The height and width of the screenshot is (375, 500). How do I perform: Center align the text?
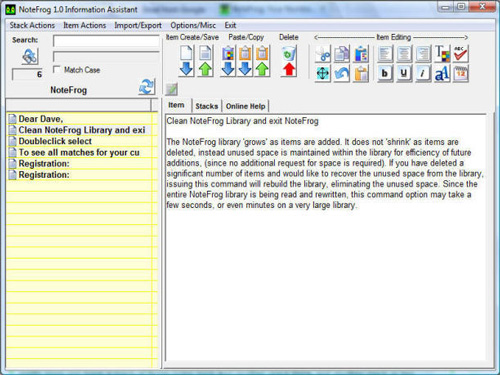(x=404, y=53)
